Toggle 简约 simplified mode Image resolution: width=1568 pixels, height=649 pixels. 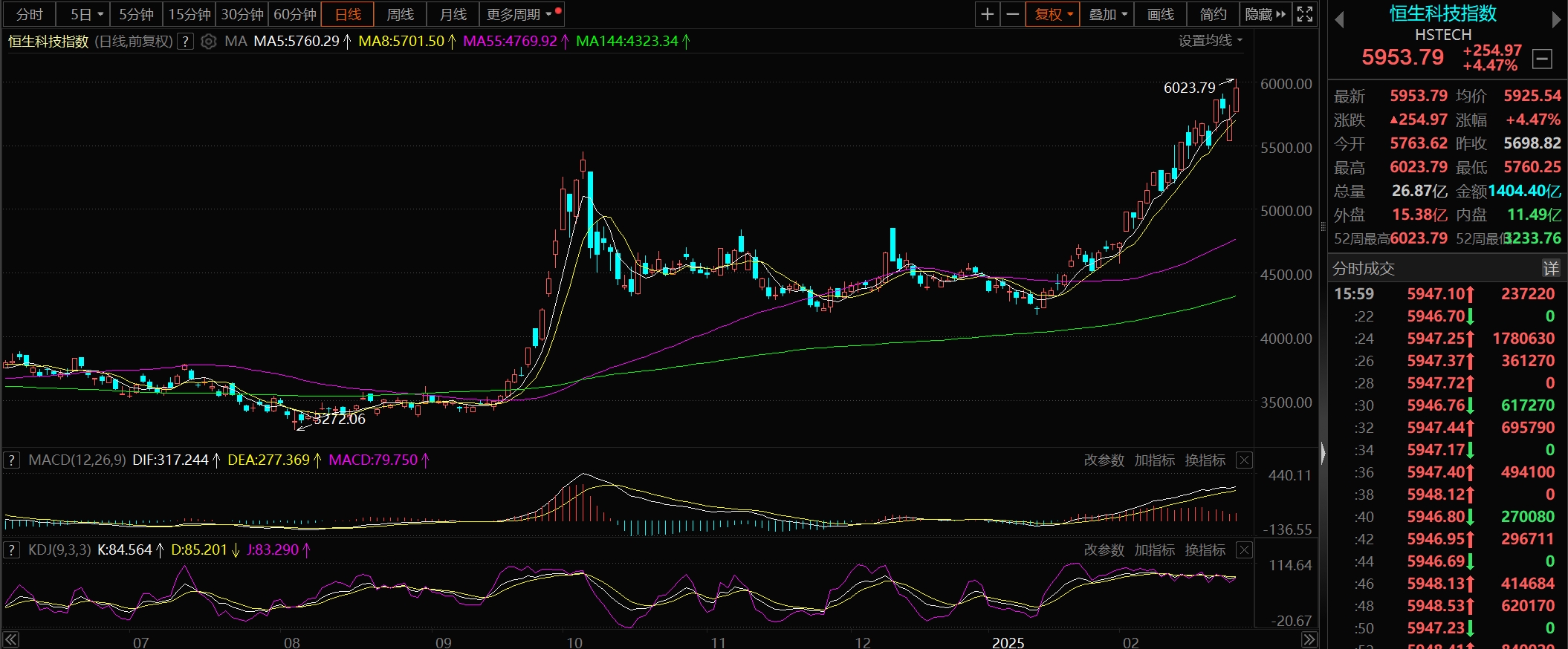point(1213,14)
